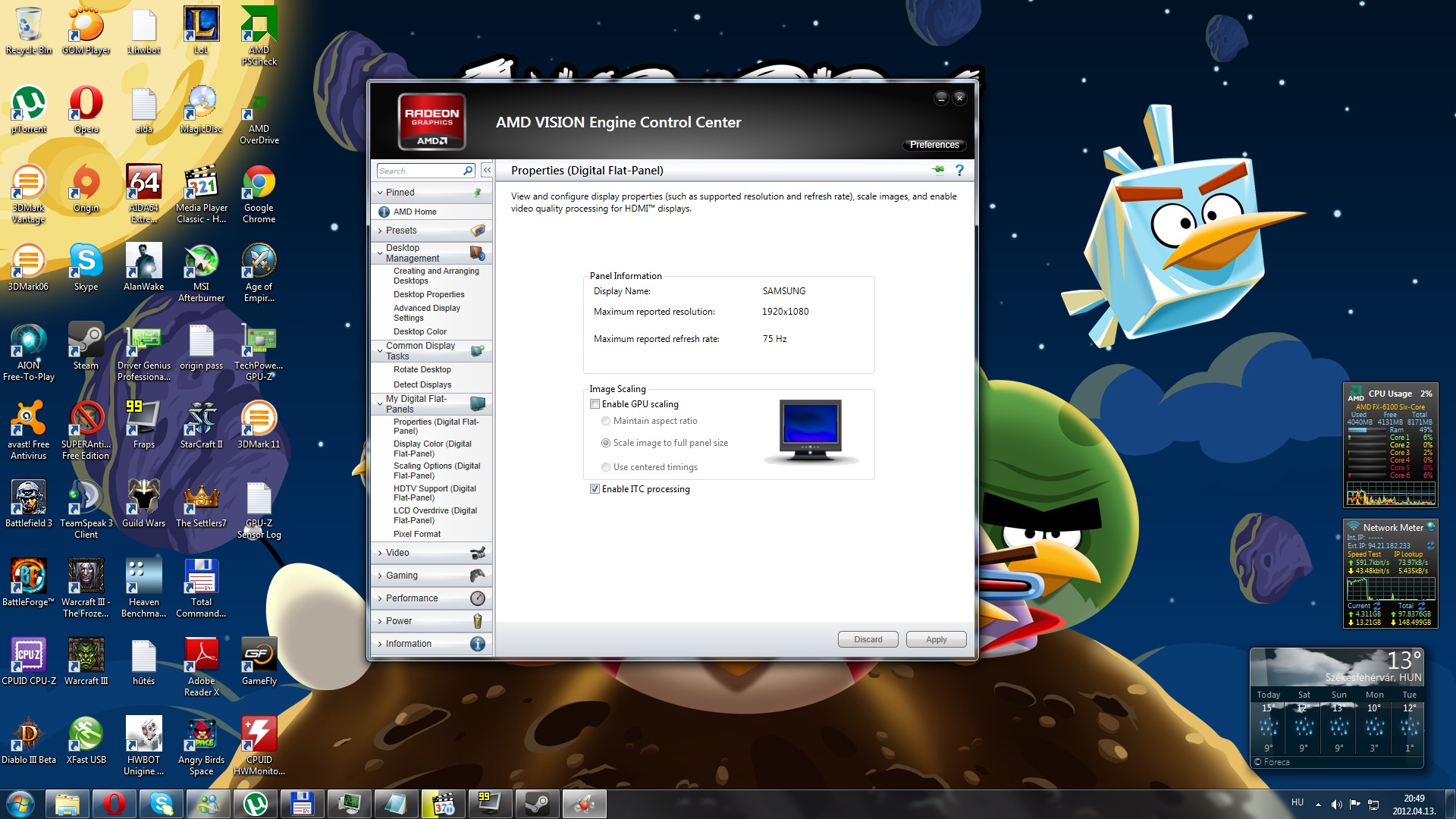1456x819 pixels.
Task: Click the green pin icon in Properties header
Action: tap(939, 170)
